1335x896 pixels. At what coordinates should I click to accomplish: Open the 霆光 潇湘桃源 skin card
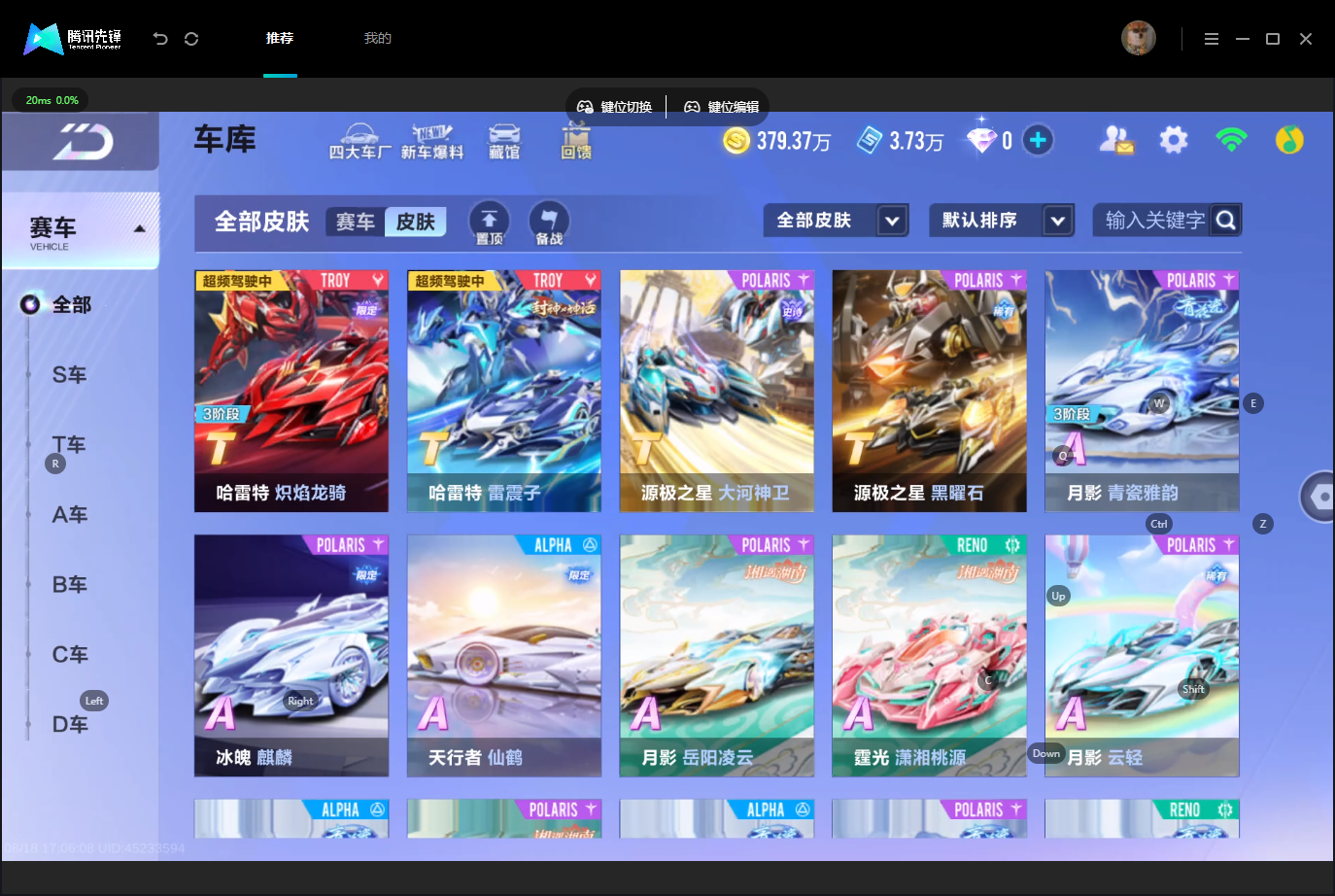pos(930,656)
